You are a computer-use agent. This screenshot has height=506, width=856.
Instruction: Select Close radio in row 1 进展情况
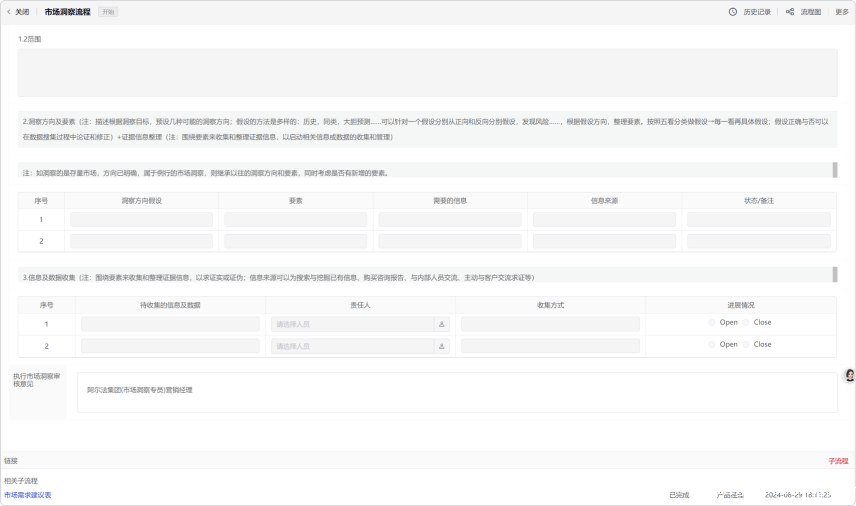click(747, 322)
